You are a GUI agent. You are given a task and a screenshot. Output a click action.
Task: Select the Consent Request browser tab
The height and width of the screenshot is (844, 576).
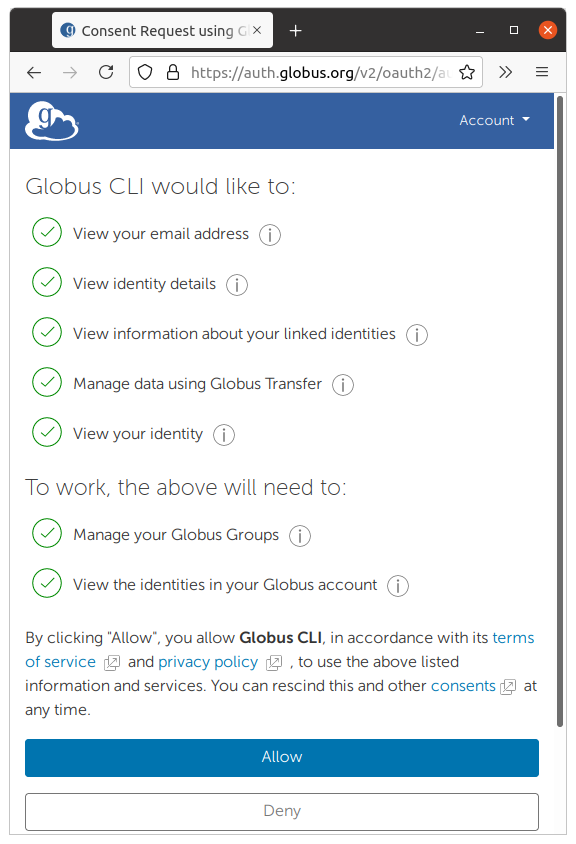click(x=162, y=31)
